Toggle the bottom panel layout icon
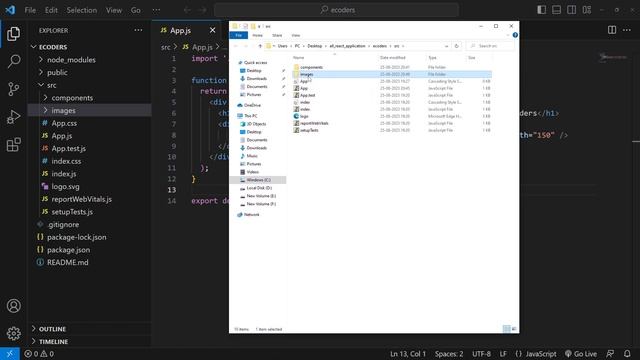 tap(556, 10)
